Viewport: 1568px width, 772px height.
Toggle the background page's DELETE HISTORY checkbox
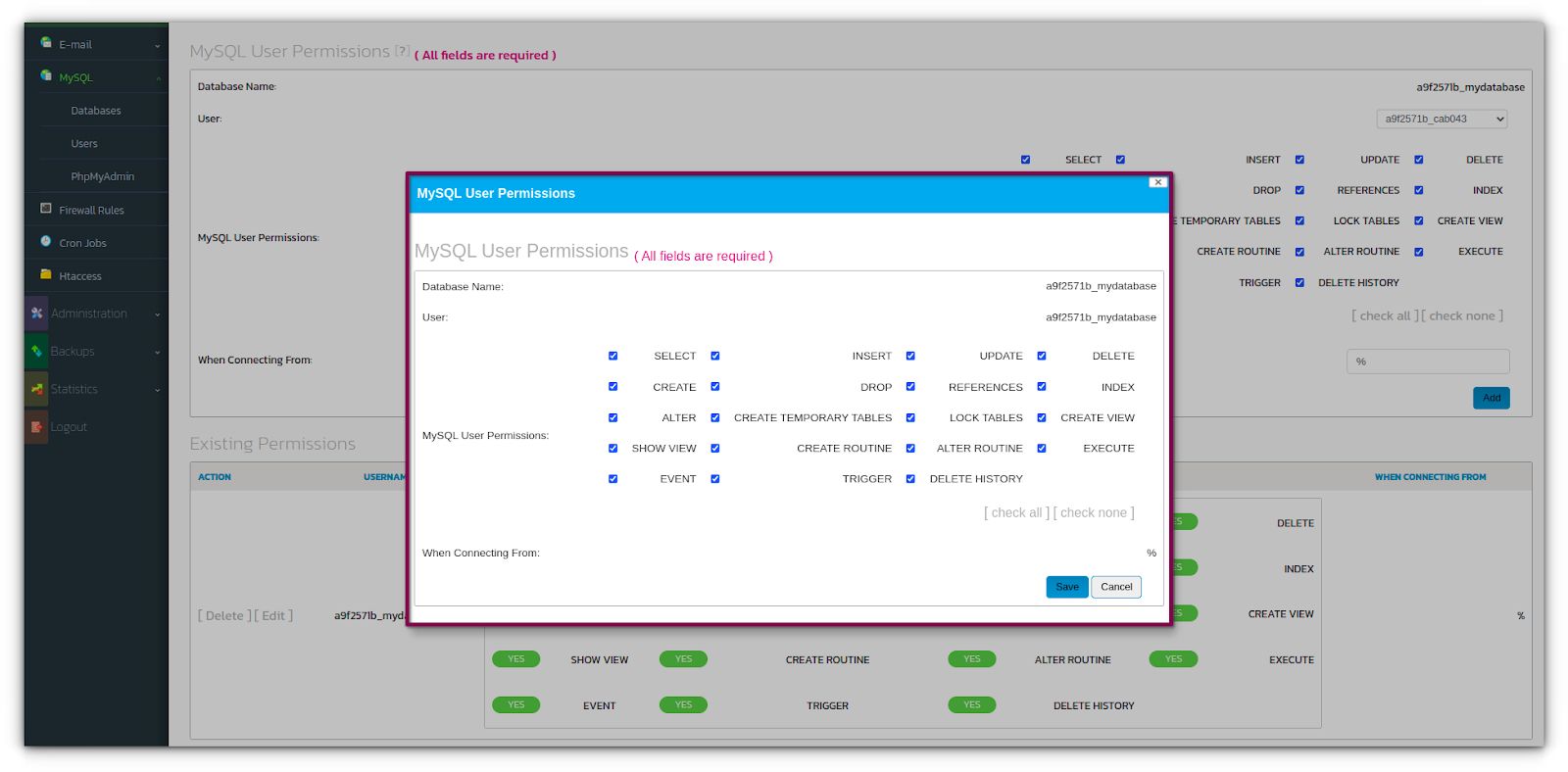[1299, 282]
